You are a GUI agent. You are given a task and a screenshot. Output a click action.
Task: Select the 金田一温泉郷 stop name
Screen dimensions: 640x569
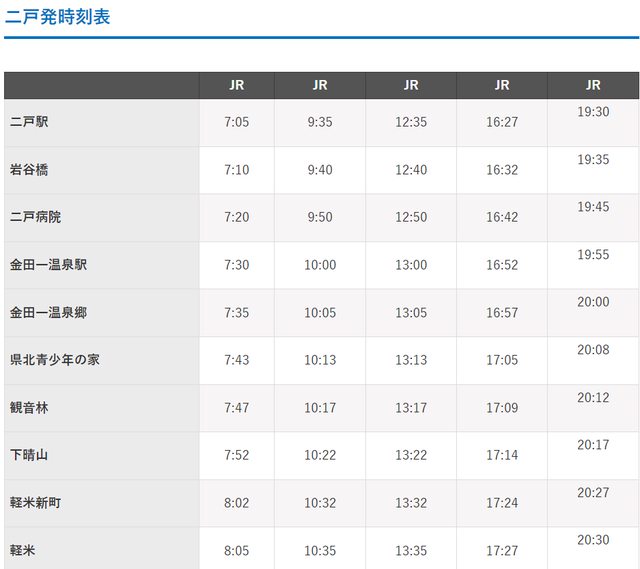point(48,312)
